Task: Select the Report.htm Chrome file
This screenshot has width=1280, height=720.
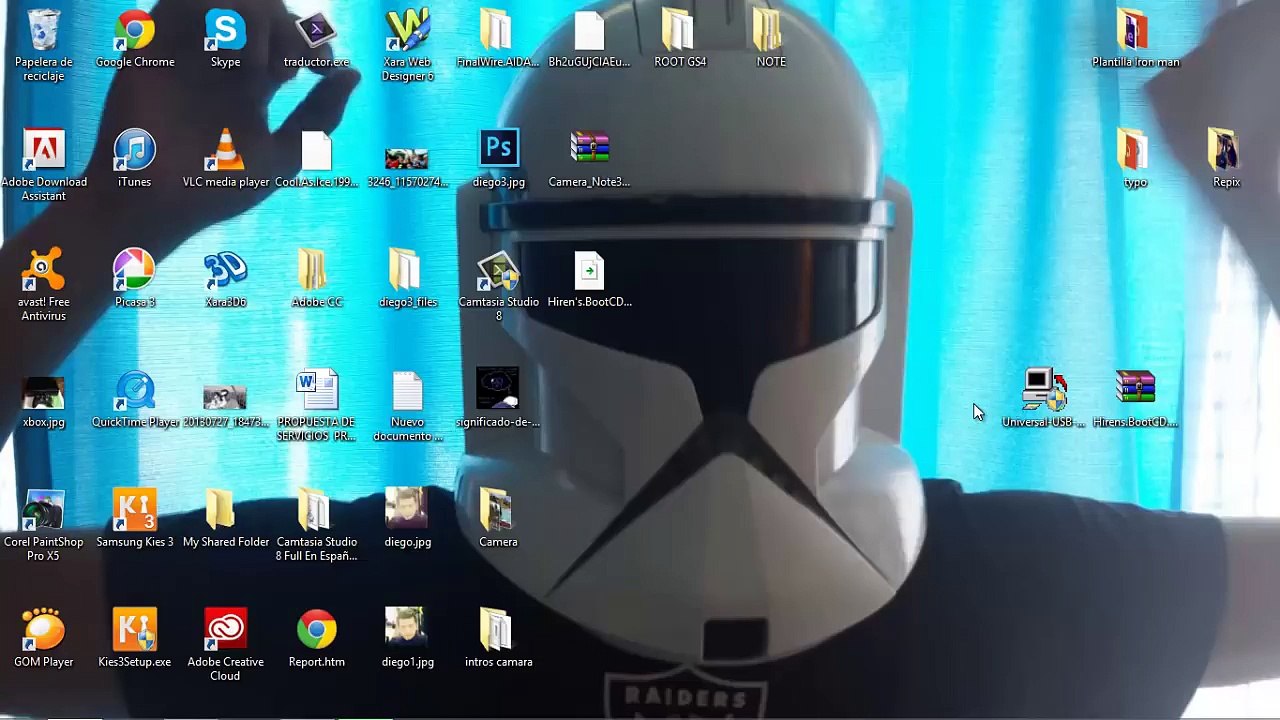Action: point(316,630)
